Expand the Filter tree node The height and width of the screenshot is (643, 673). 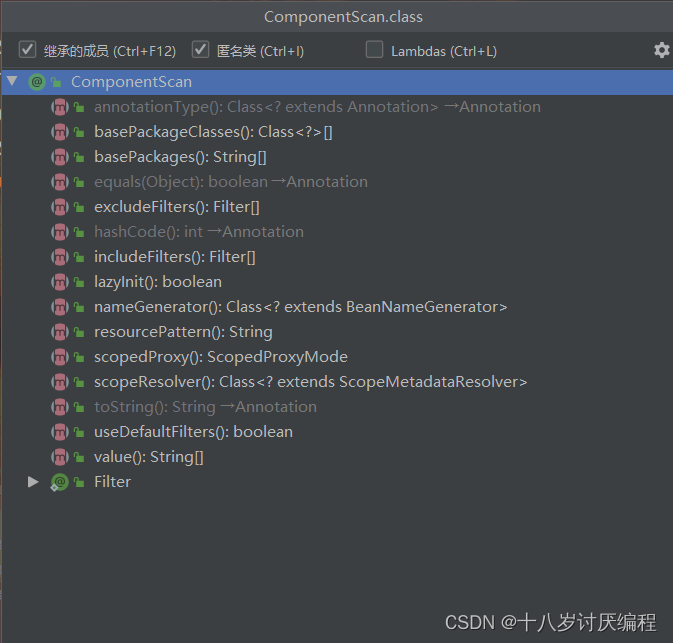coord(33,482)
